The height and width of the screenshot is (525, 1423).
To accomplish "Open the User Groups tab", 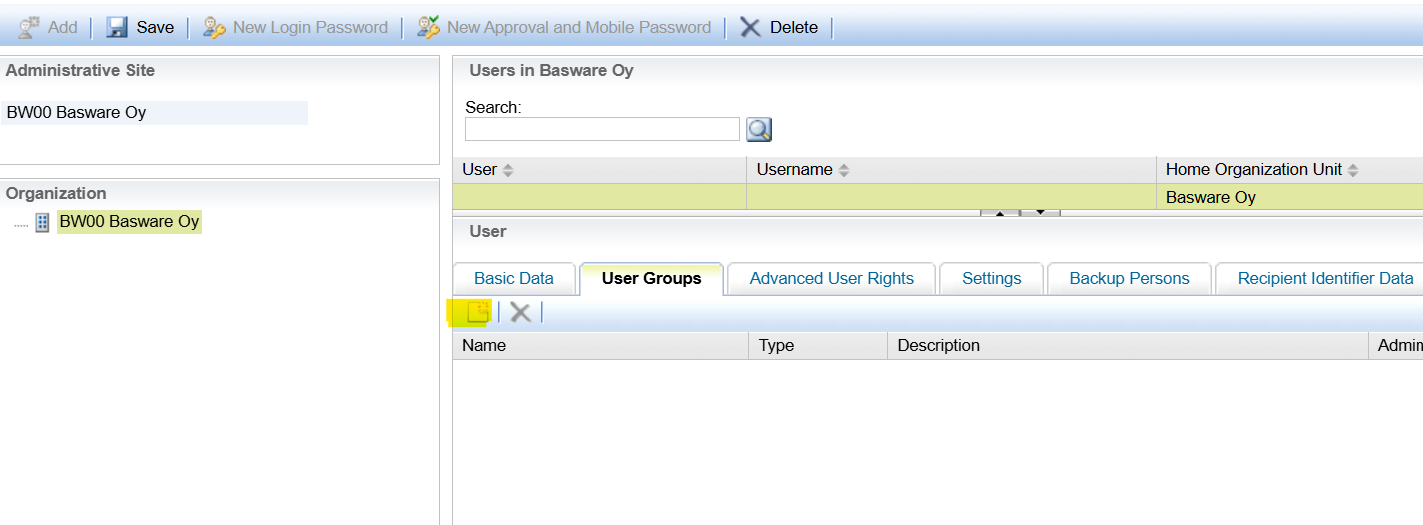I will coord(652,279).
